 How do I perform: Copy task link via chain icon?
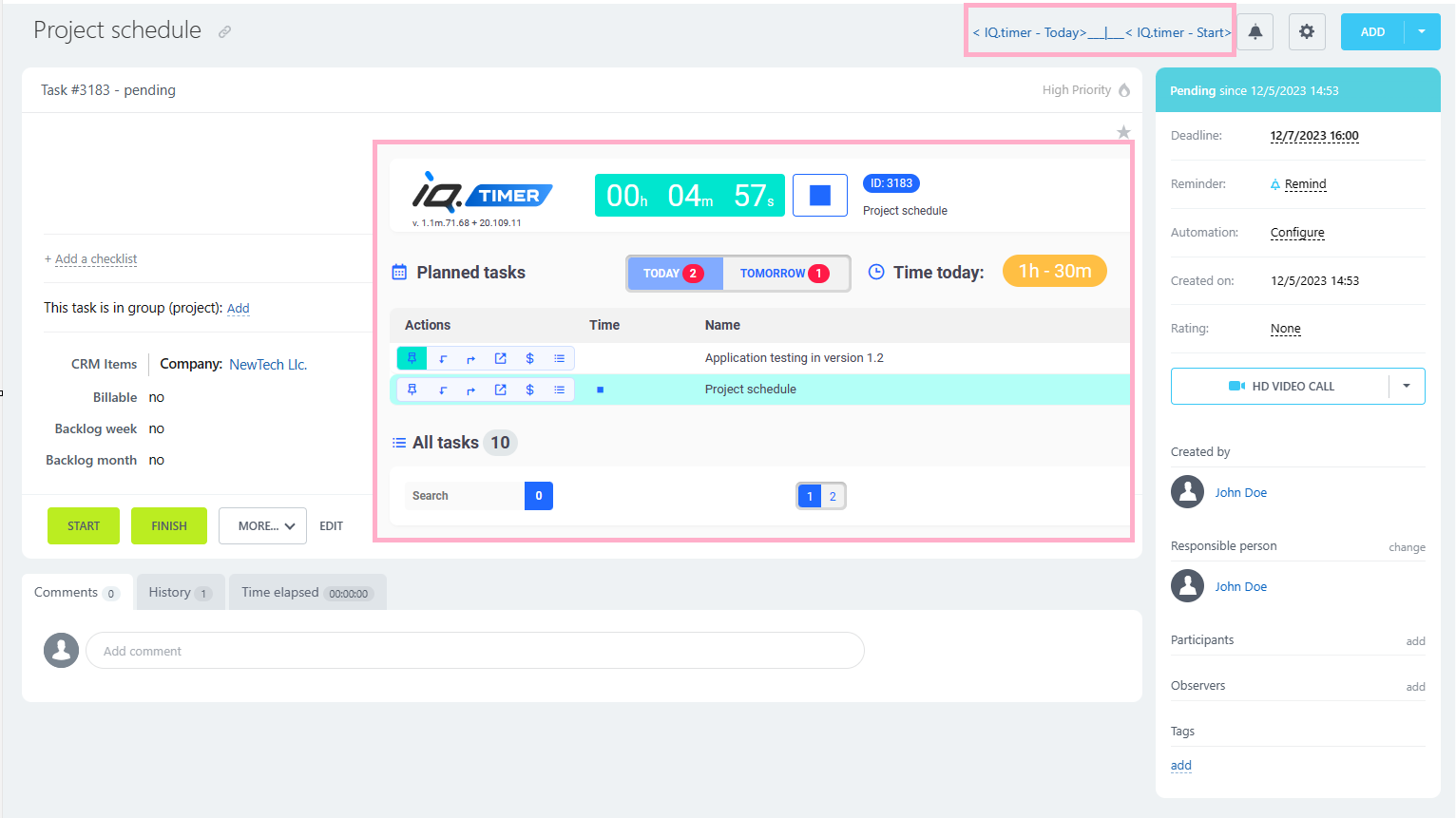(x=224, y=32)
